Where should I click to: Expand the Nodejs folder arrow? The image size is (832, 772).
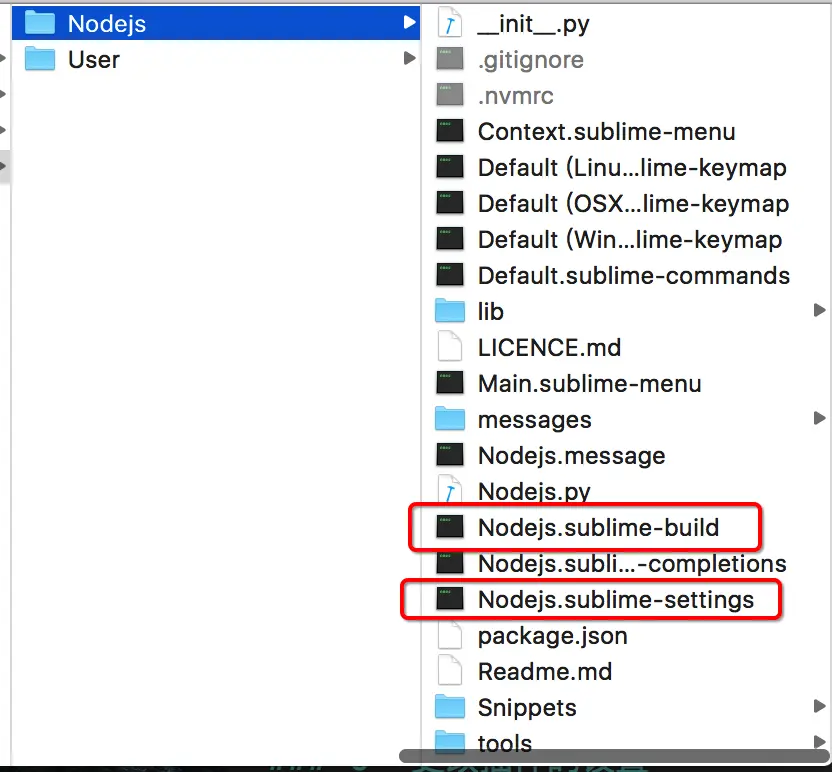coord(409,22)
